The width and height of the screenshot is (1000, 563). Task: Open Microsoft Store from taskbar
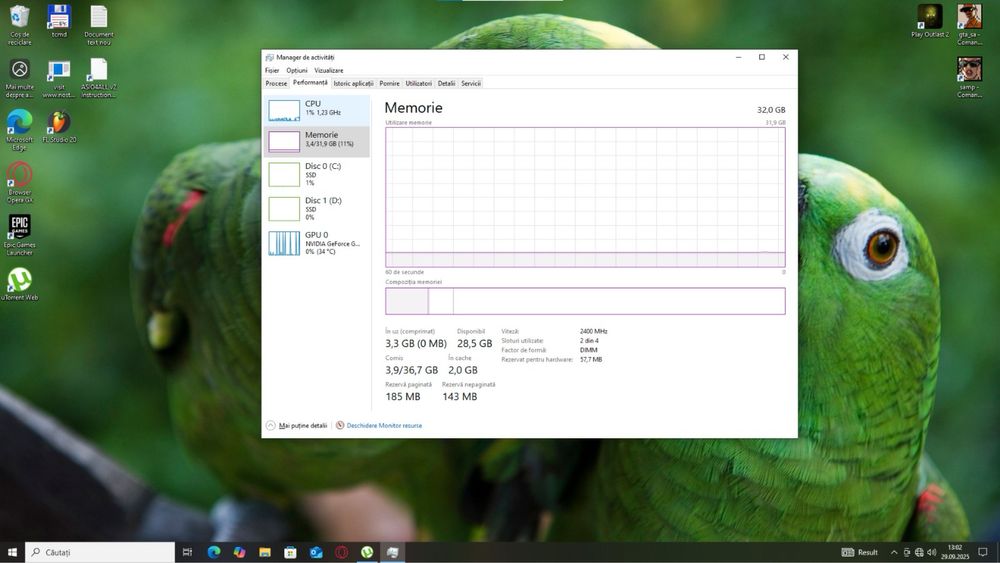[x=290, y=552]
